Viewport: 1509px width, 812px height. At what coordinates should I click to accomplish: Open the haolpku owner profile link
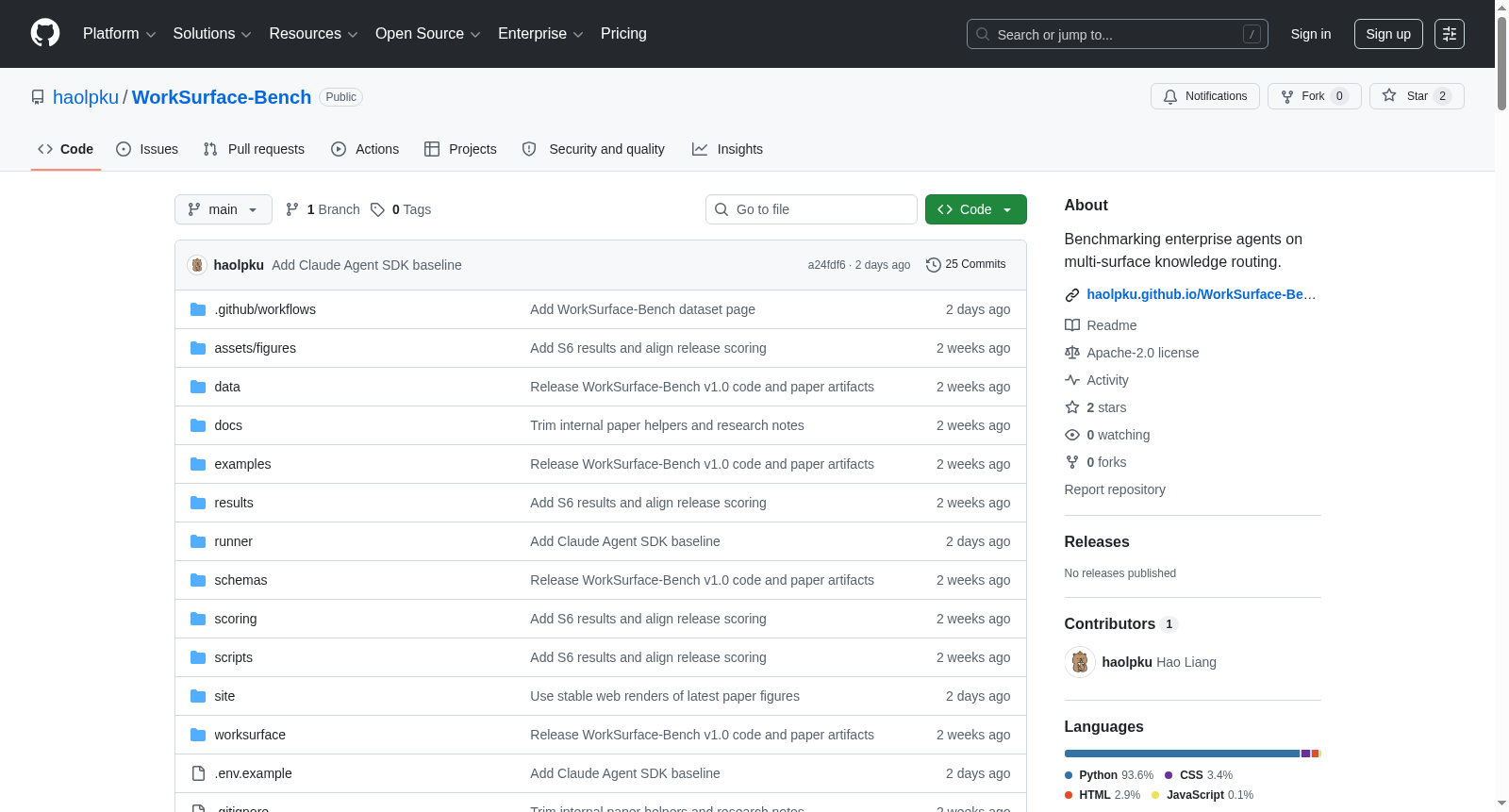pos(86,97)
